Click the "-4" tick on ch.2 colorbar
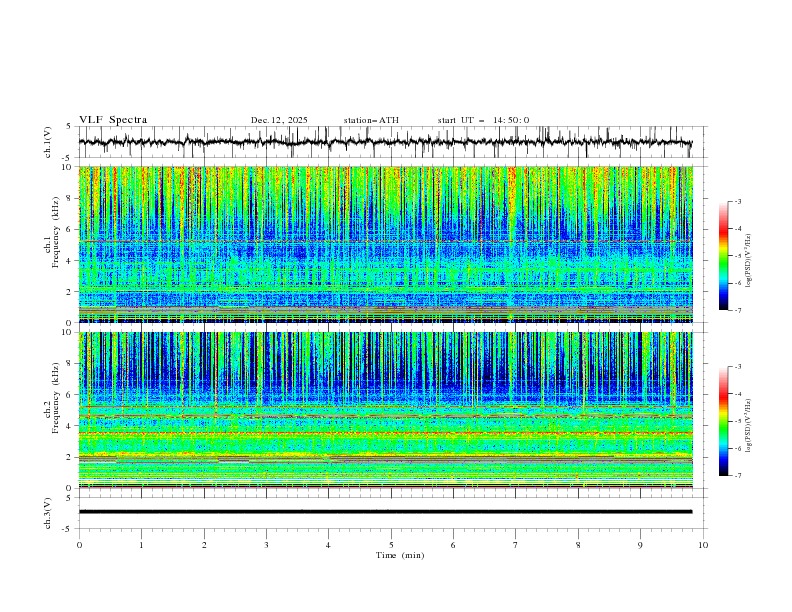The image size is (792, 612). tap(737, 394)
